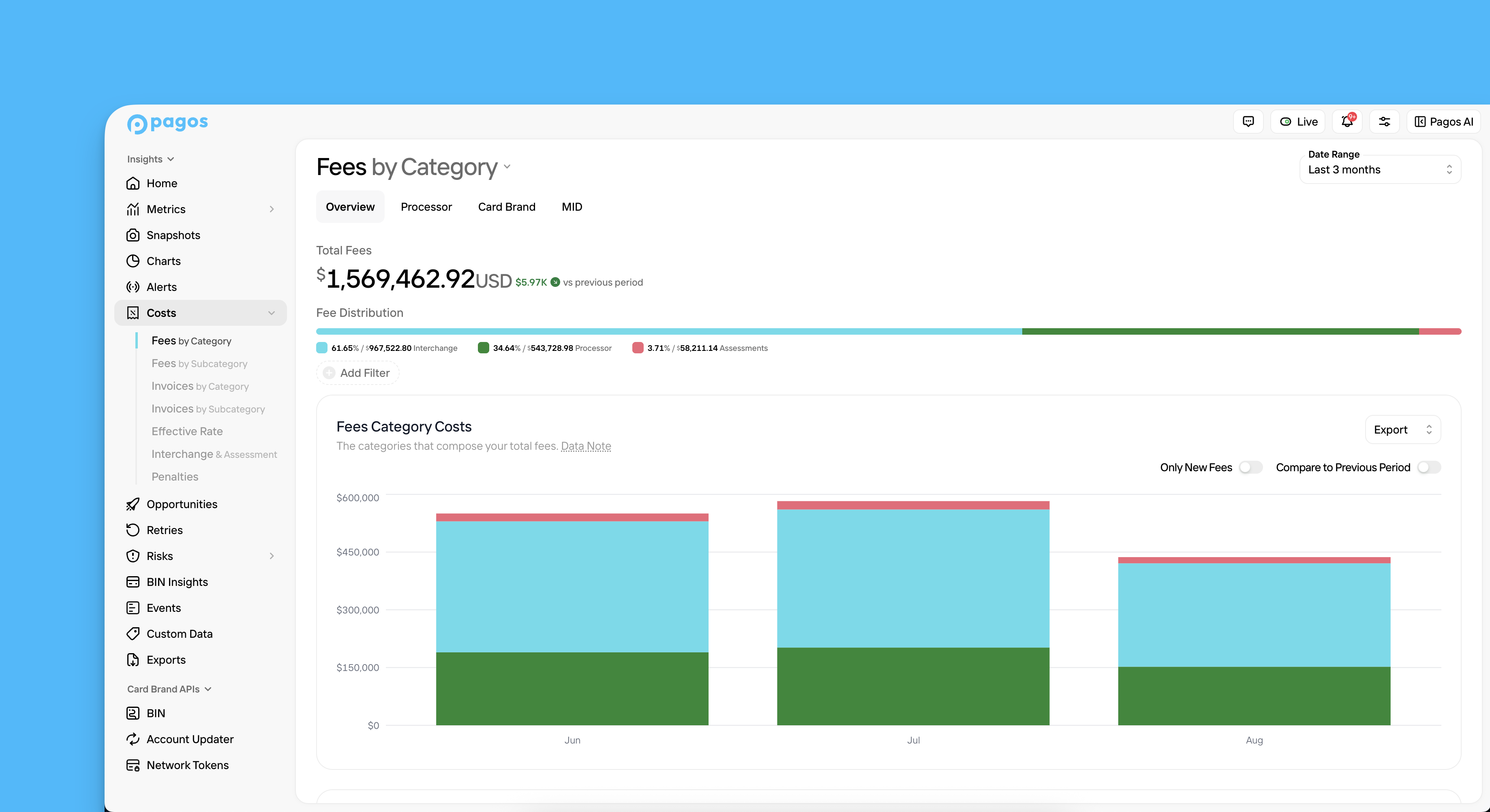Open the Export dropdown

pyautogui.click(x=1403, y=430)
